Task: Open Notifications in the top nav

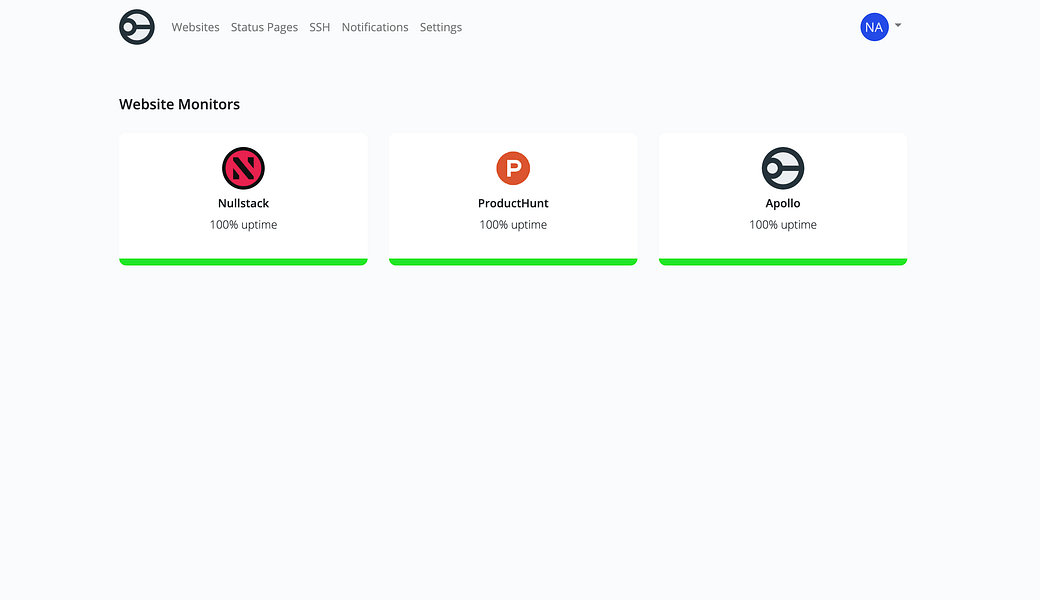Action: (375, 27)
